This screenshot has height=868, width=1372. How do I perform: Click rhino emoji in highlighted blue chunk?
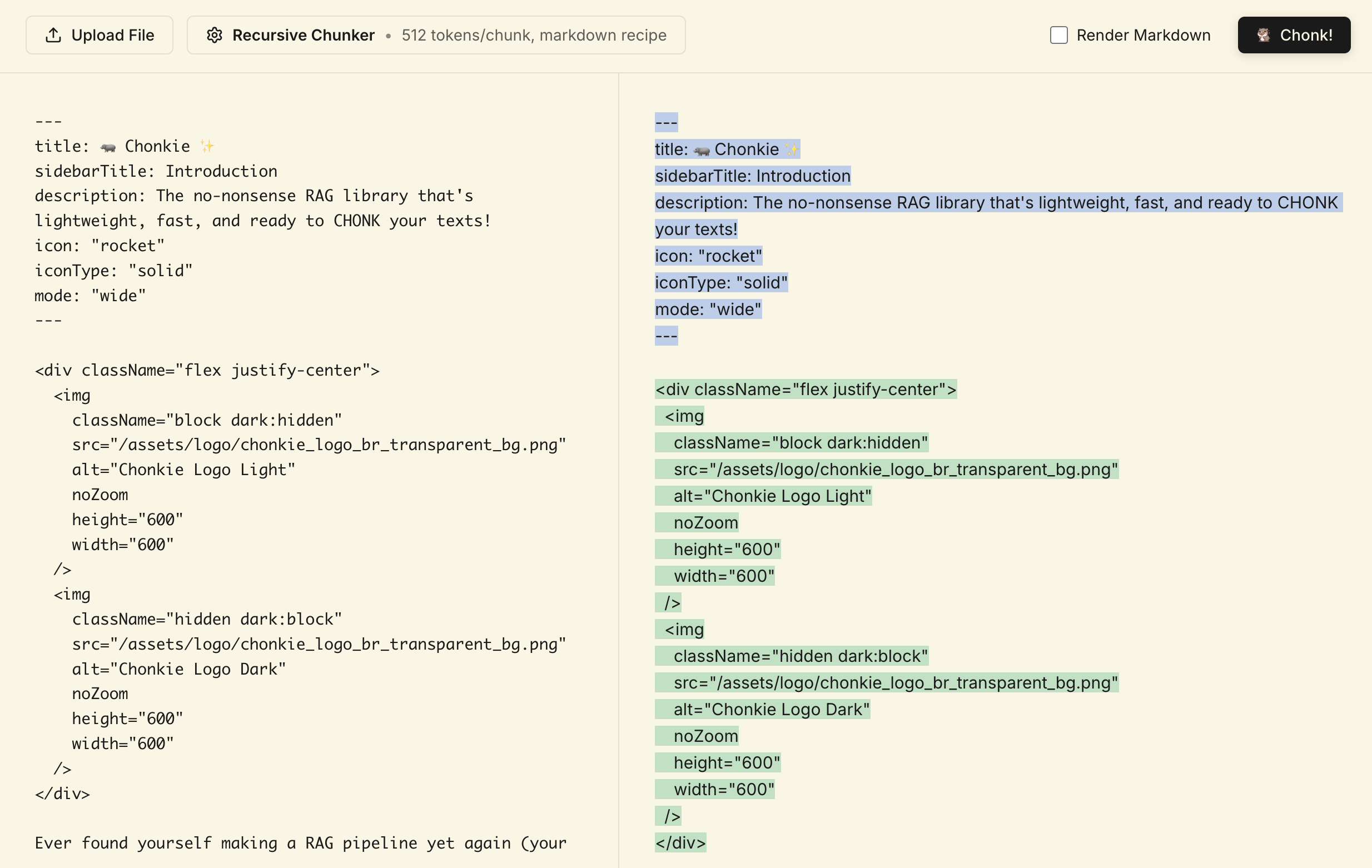702,151
